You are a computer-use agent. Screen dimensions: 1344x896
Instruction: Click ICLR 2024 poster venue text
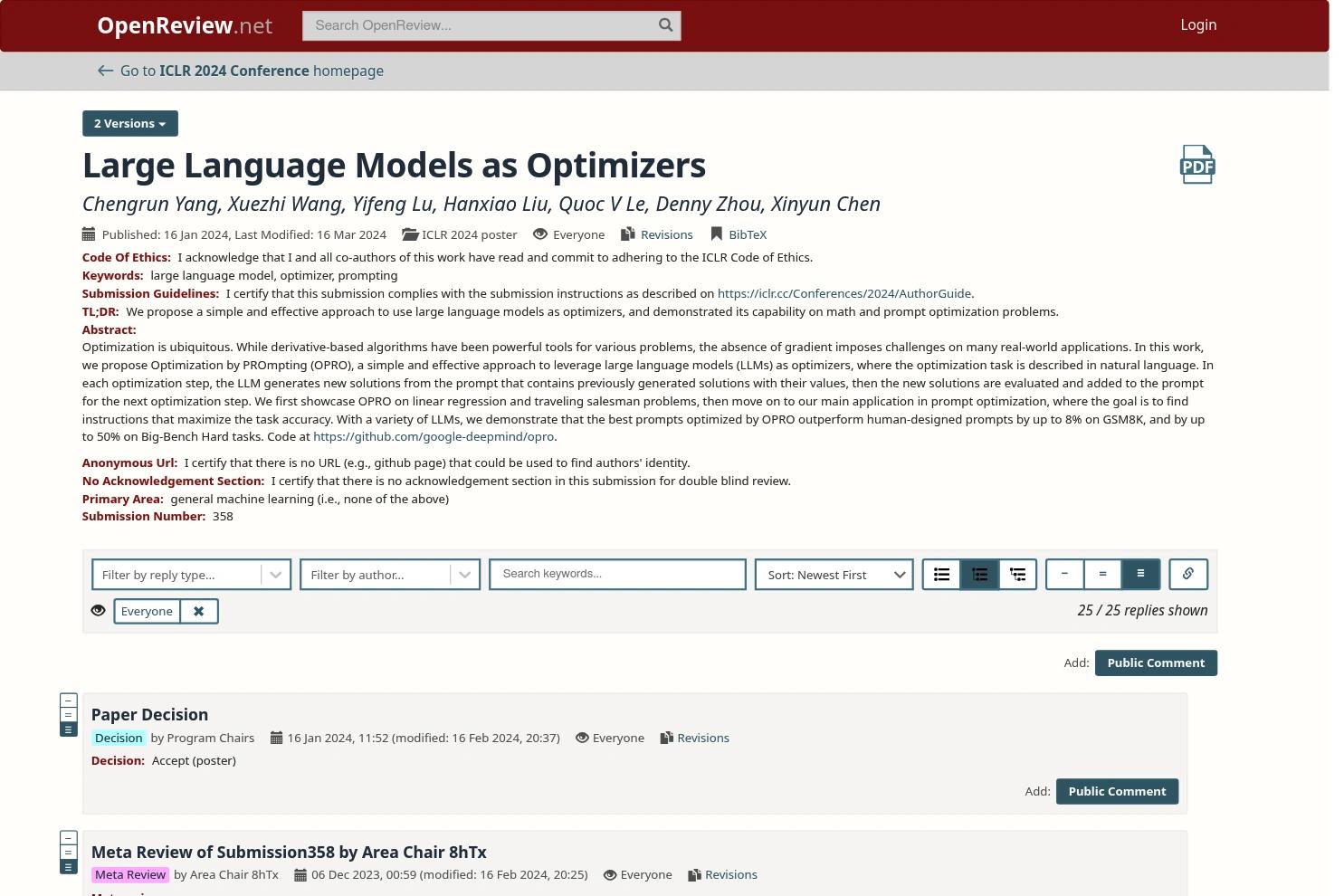point(469,234)
